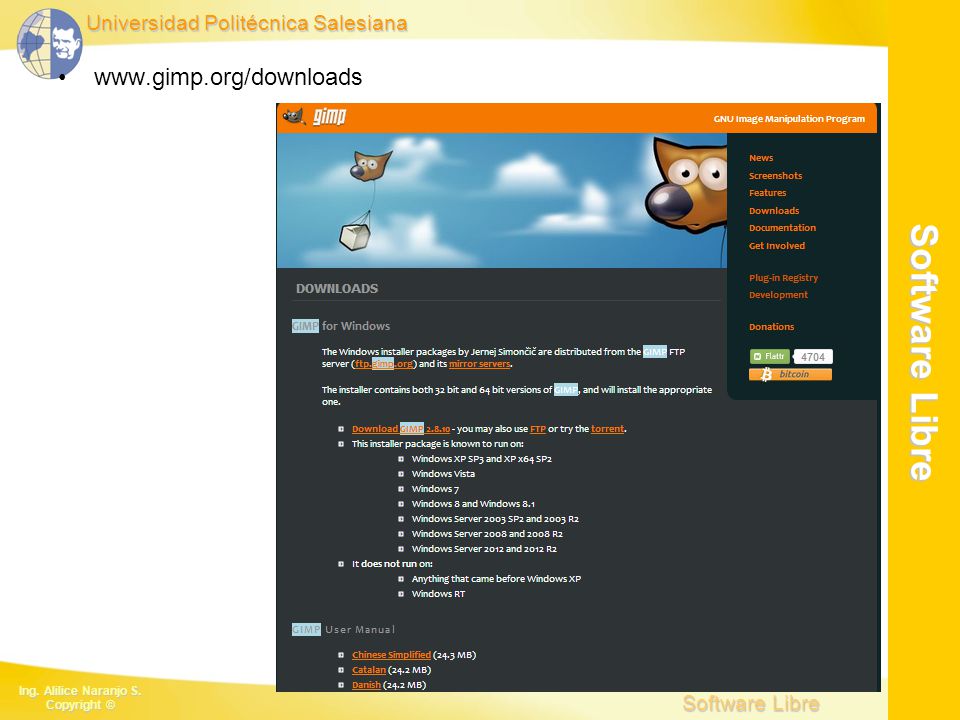
Task: Open the Downloads menu link
Action: click(774, 211)
